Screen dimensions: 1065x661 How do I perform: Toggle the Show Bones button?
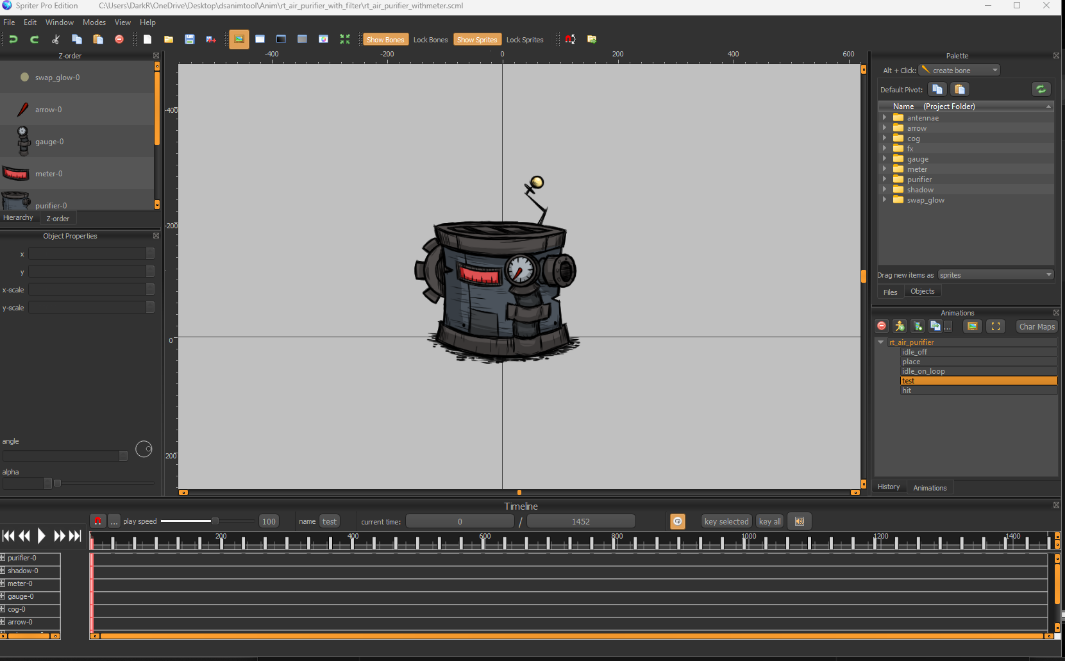click(x=384, y=40)
